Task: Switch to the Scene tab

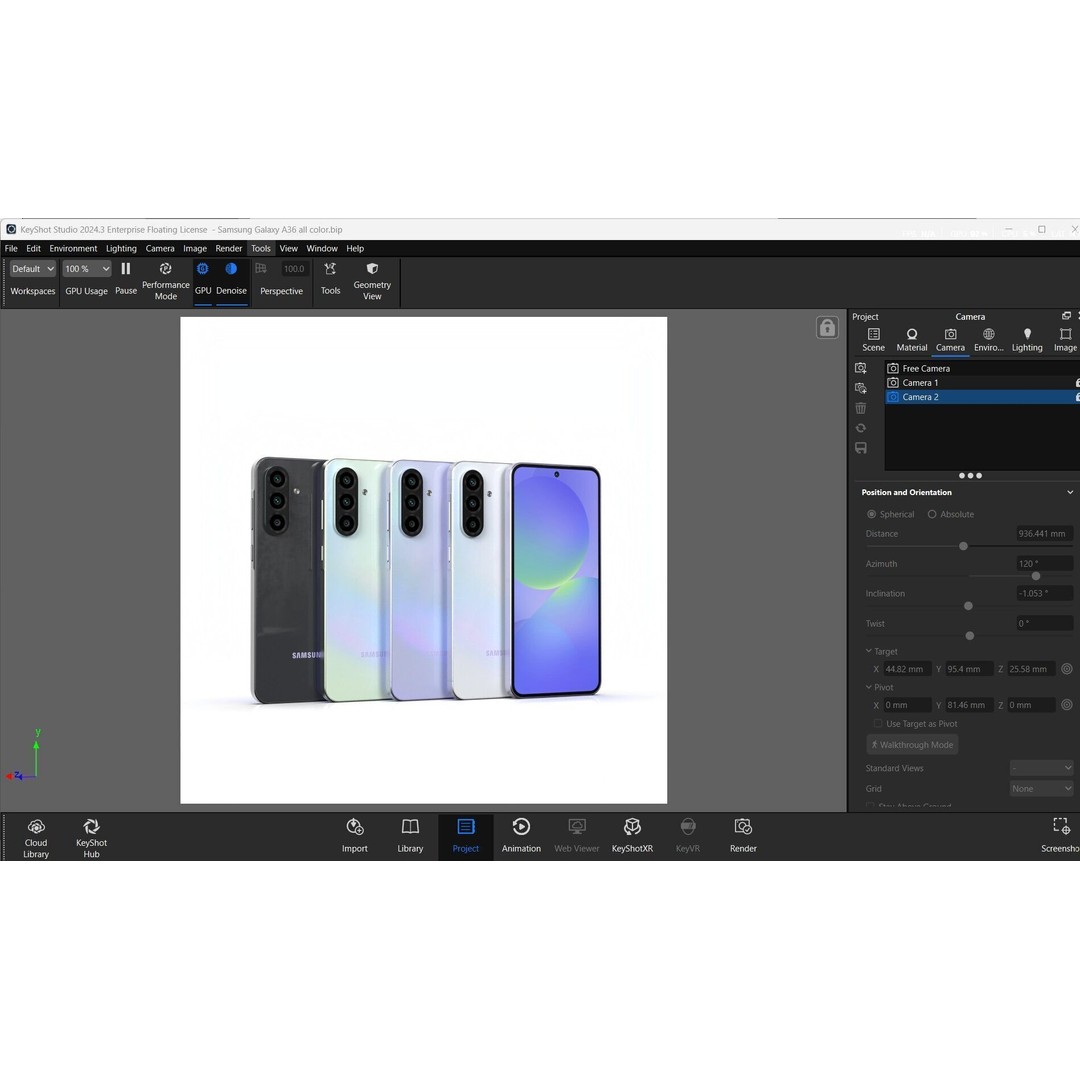Action: [873, 340]
